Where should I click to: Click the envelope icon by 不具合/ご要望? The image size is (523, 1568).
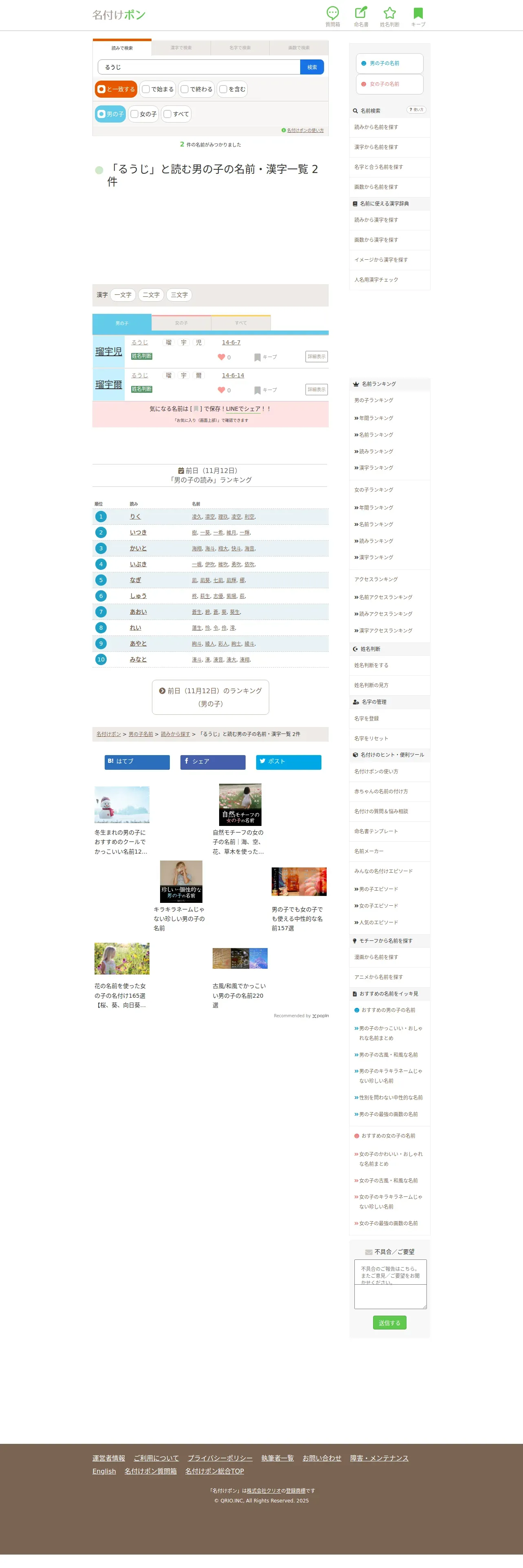[x=368, y=1252]
